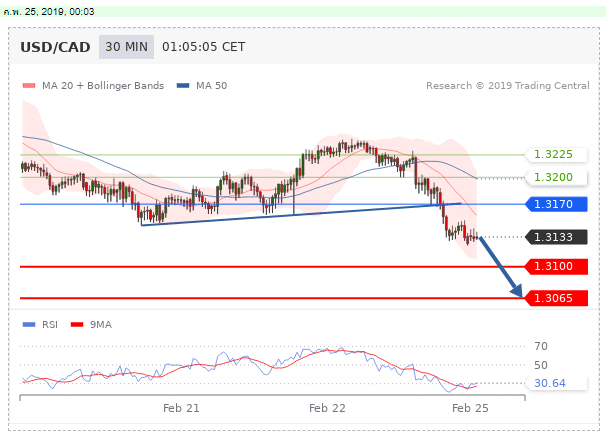Click the MA 20 + Bollinger Bands pink swatch
This screenshot has height=440, width=606.
click(x=29, y=85)
